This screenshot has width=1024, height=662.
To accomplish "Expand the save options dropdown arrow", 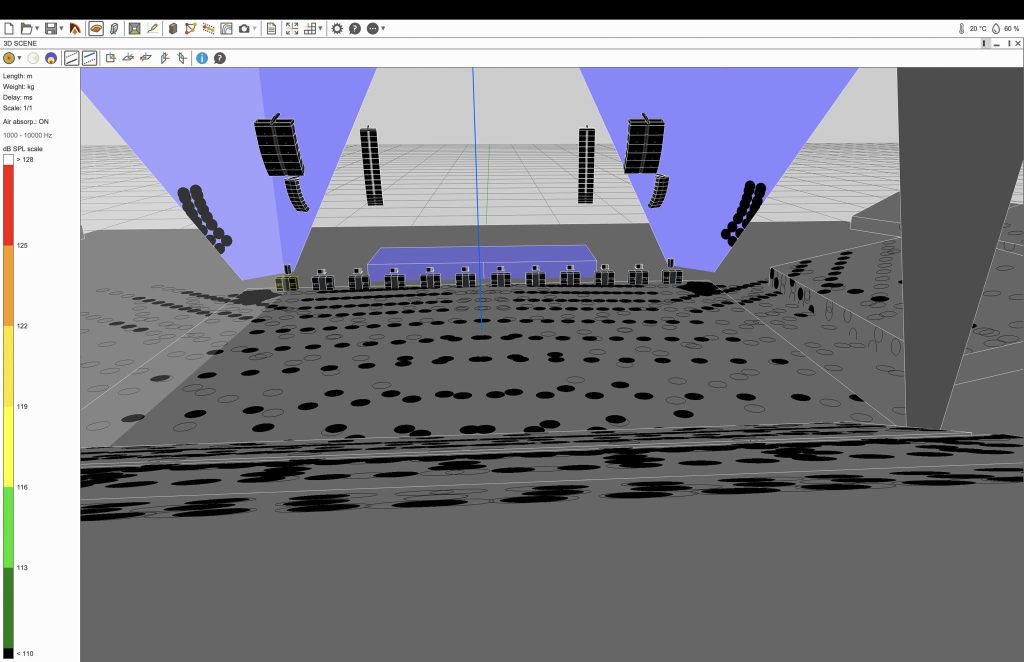I will 62,29.
